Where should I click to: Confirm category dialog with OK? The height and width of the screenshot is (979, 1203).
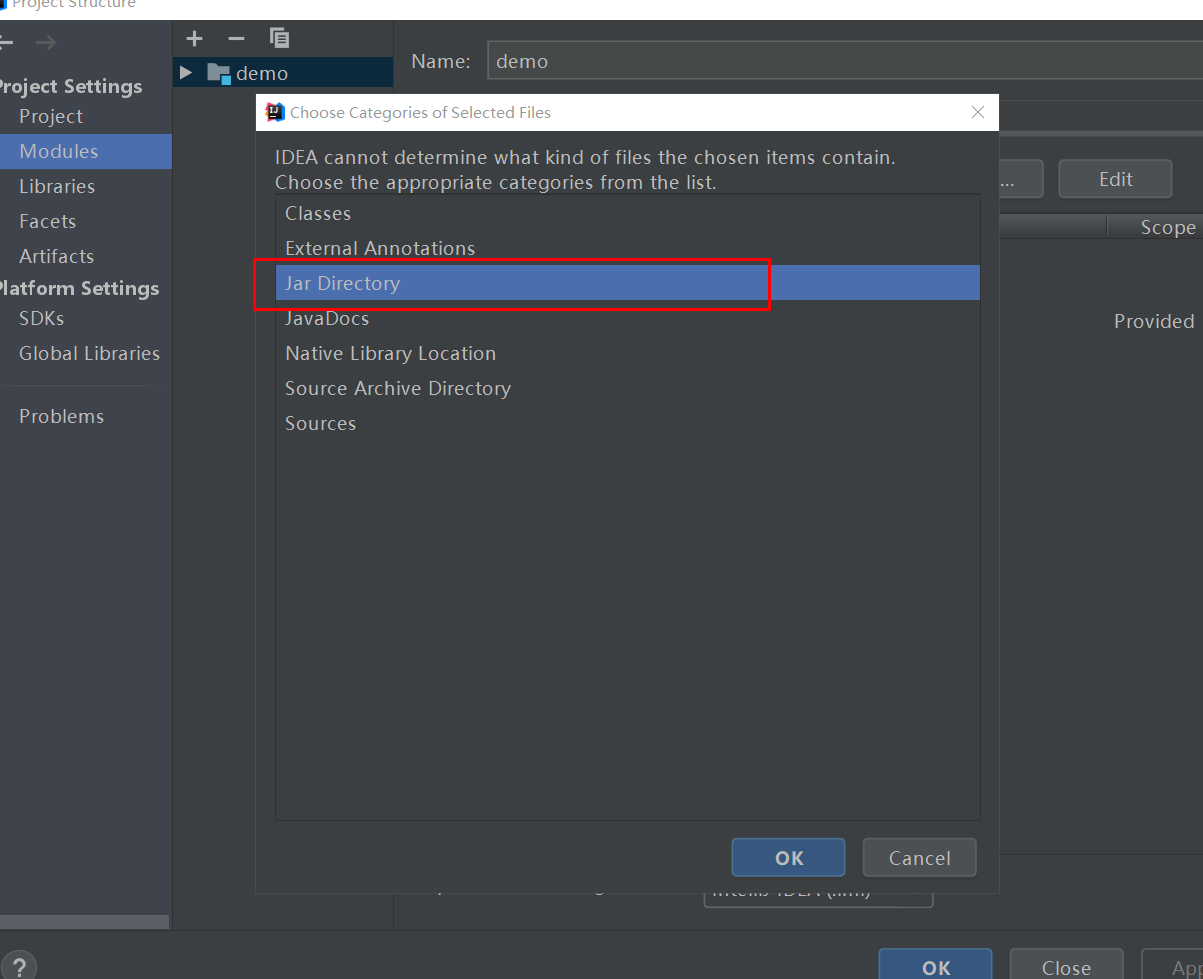pos(788,858)
